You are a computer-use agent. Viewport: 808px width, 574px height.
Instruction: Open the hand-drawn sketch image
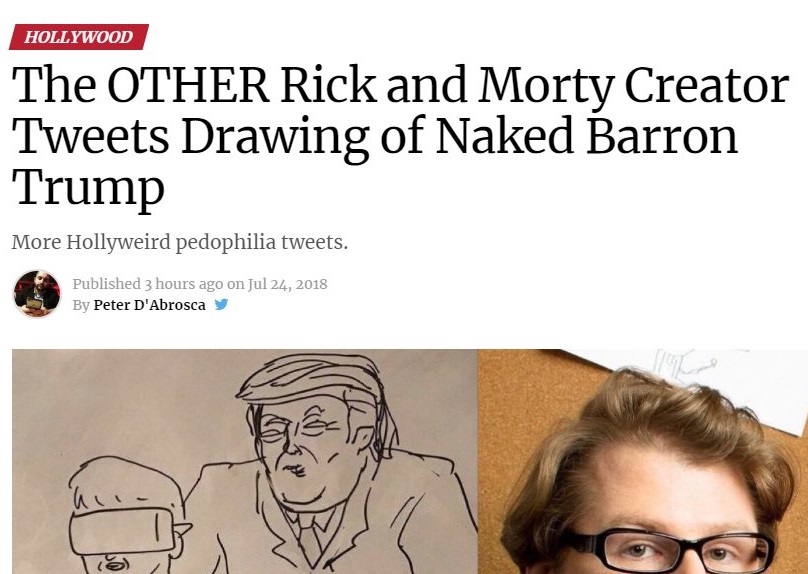click(244, 461)
